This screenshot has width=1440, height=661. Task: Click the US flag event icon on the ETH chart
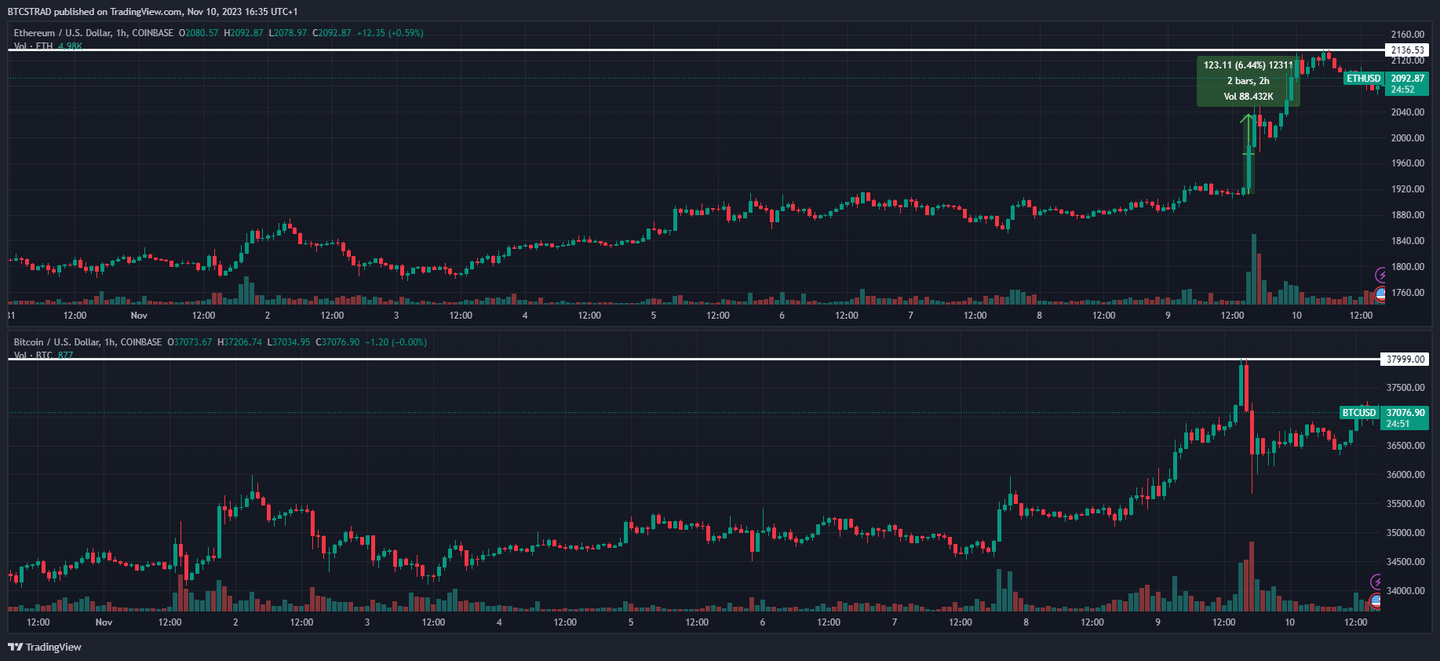(1382, 294)
